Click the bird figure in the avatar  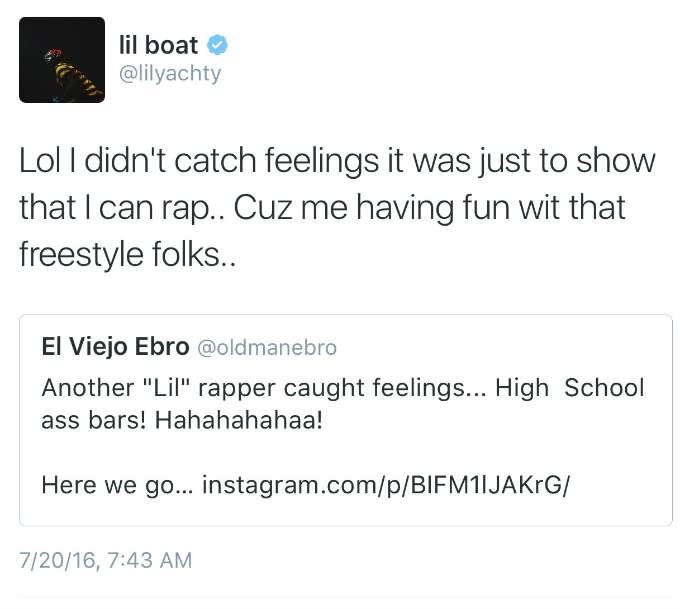coord(72,75)
